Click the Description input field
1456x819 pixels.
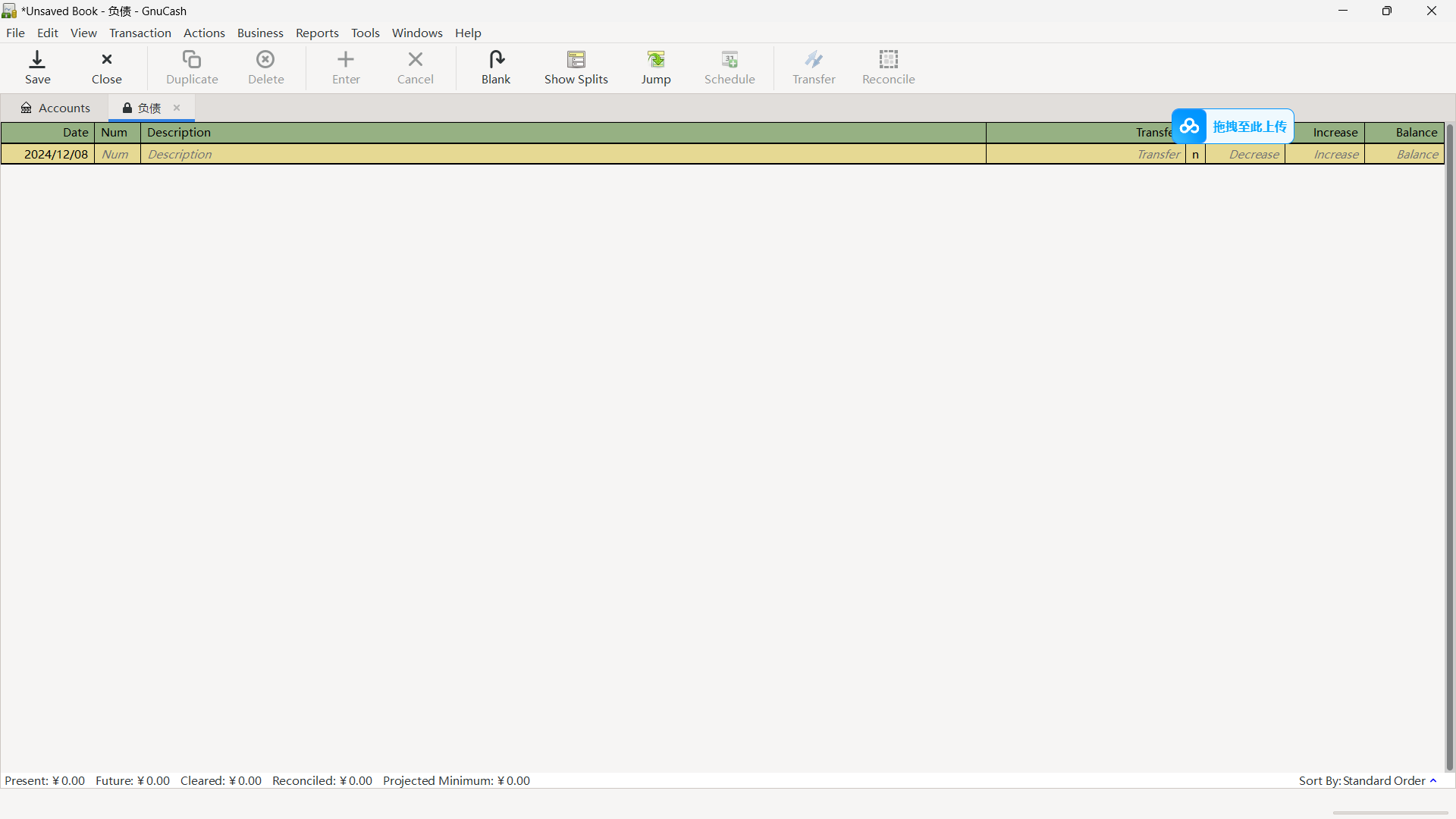(563, 154)
